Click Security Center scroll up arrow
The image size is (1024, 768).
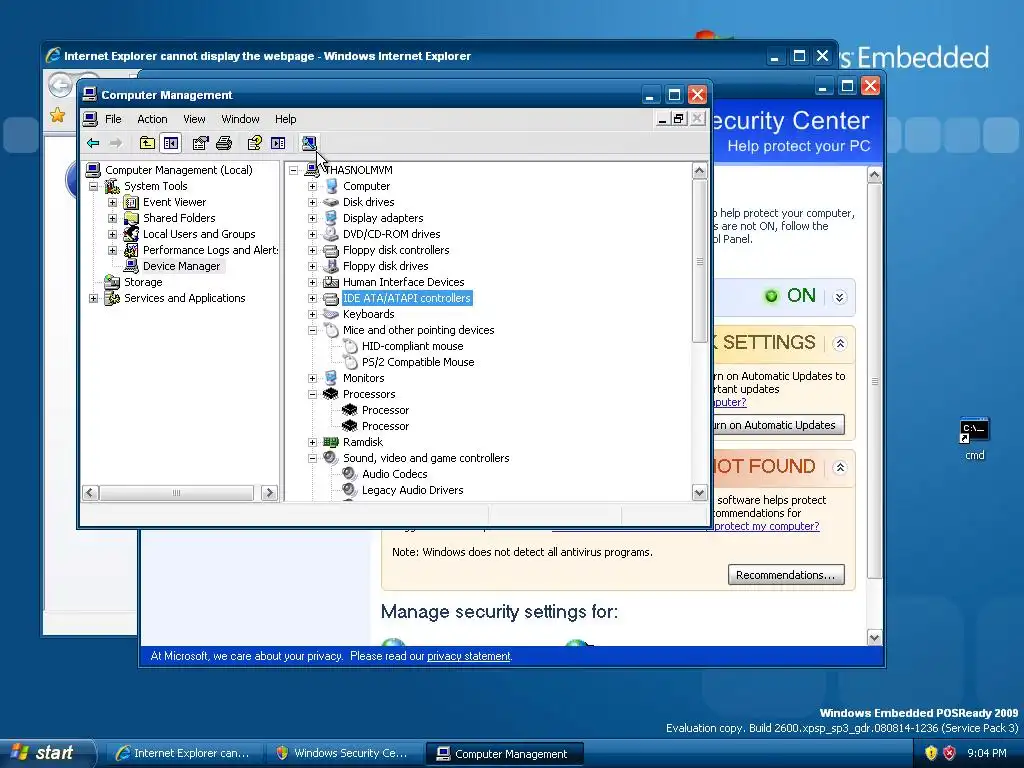click(874, 174)
